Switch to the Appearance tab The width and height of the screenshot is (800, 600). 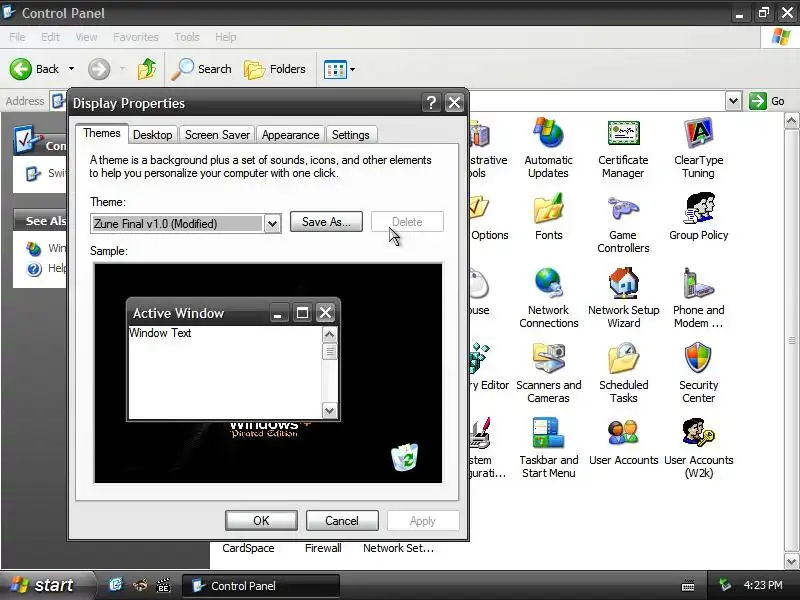[290, 135]
